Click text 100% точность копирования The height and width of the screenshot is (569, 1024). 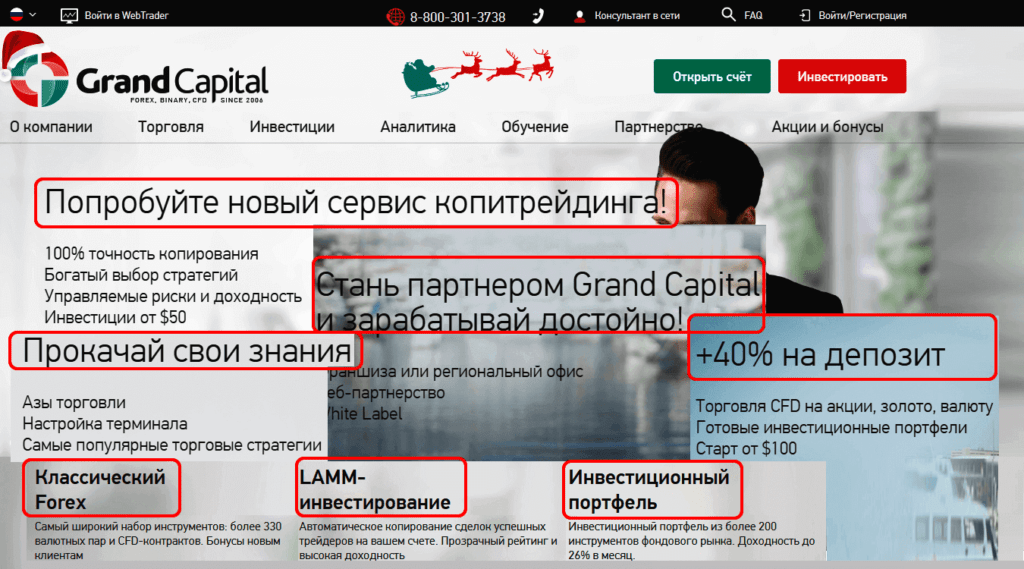(151, 253)
